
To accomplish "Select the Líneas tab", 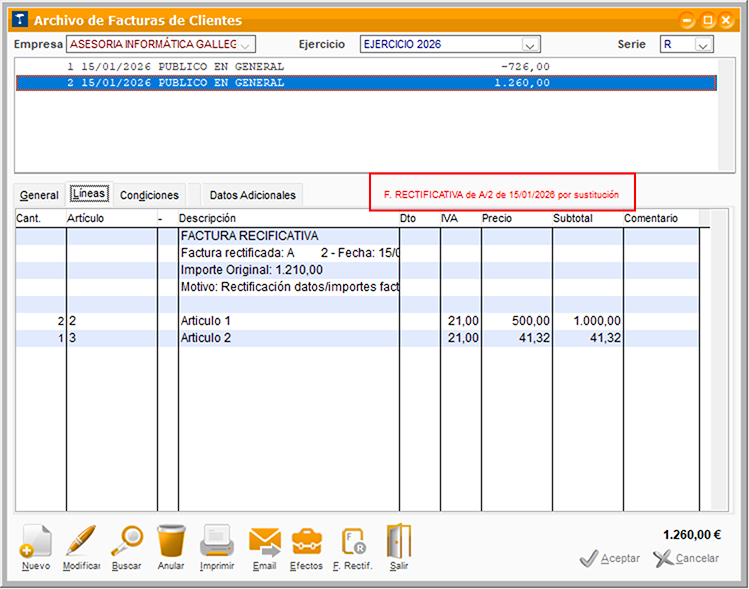I will [x=89, y=193].
